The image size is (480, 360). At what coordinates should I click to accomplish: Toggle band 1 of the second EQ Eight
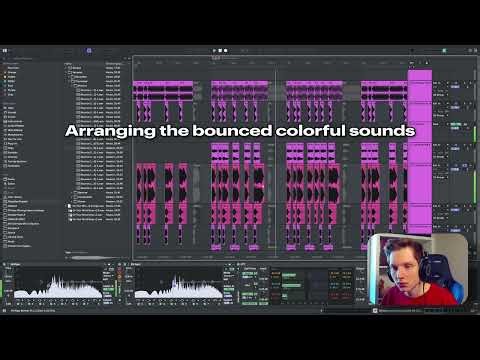coord(139,304)
